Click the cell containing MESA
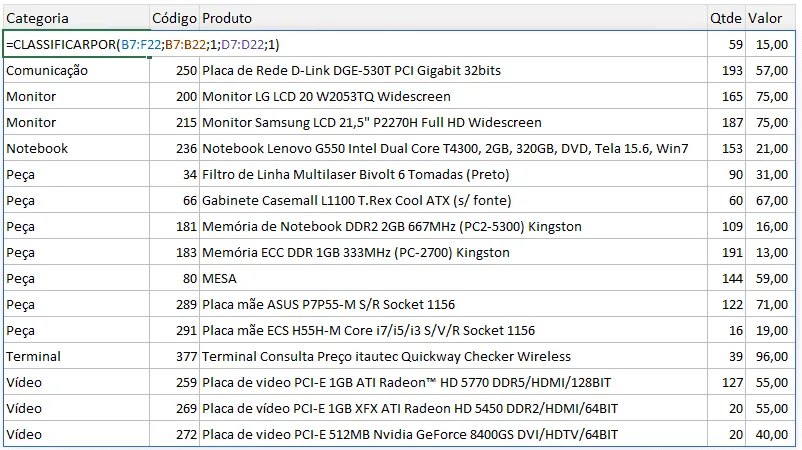 453,278
